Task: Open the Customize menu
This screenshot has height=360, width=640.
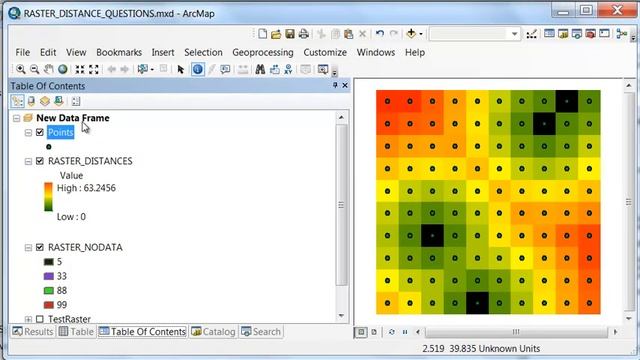Action: [325, 52]
